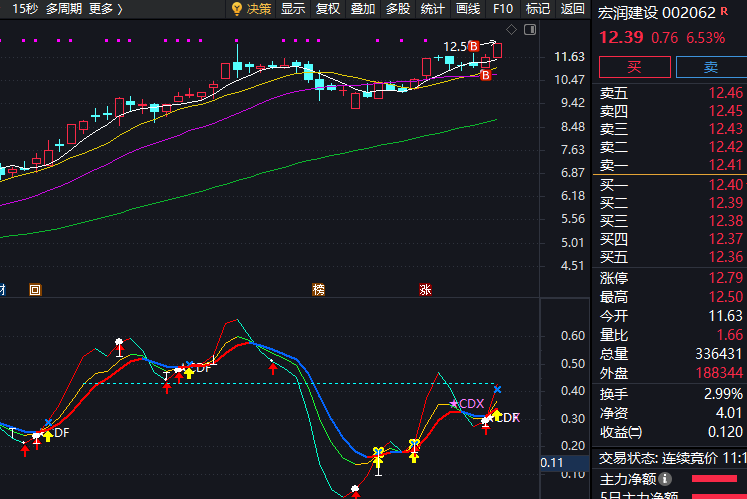Click the lower red B marker near the moving averages
Image resolution: width=747 pixels, height=499 pixels.
pyautogui.click(x=485, y=75)
